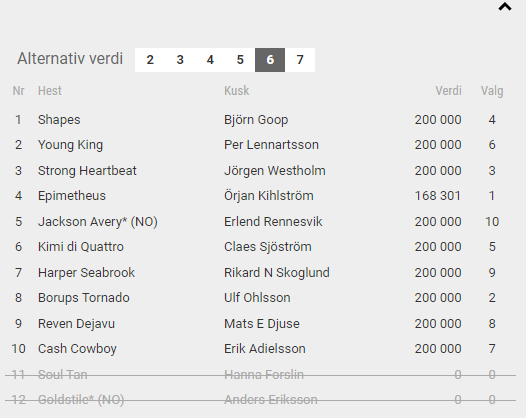Screen dimensions: 526x418
Task: Select the Borups Tornado row
Action: (260, 298)
